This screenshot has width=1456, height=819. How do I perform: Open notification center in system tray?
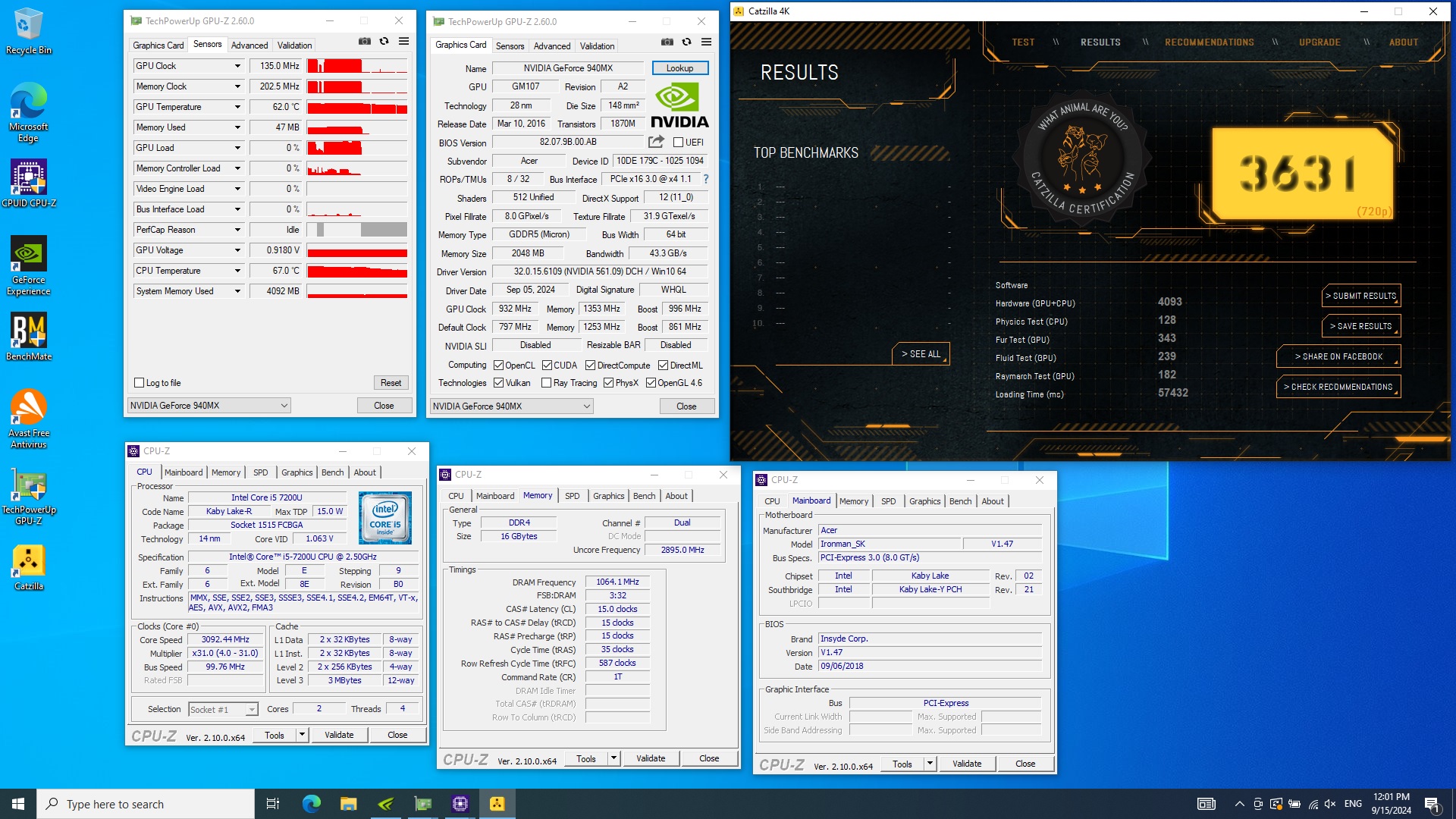(1432, 805)
